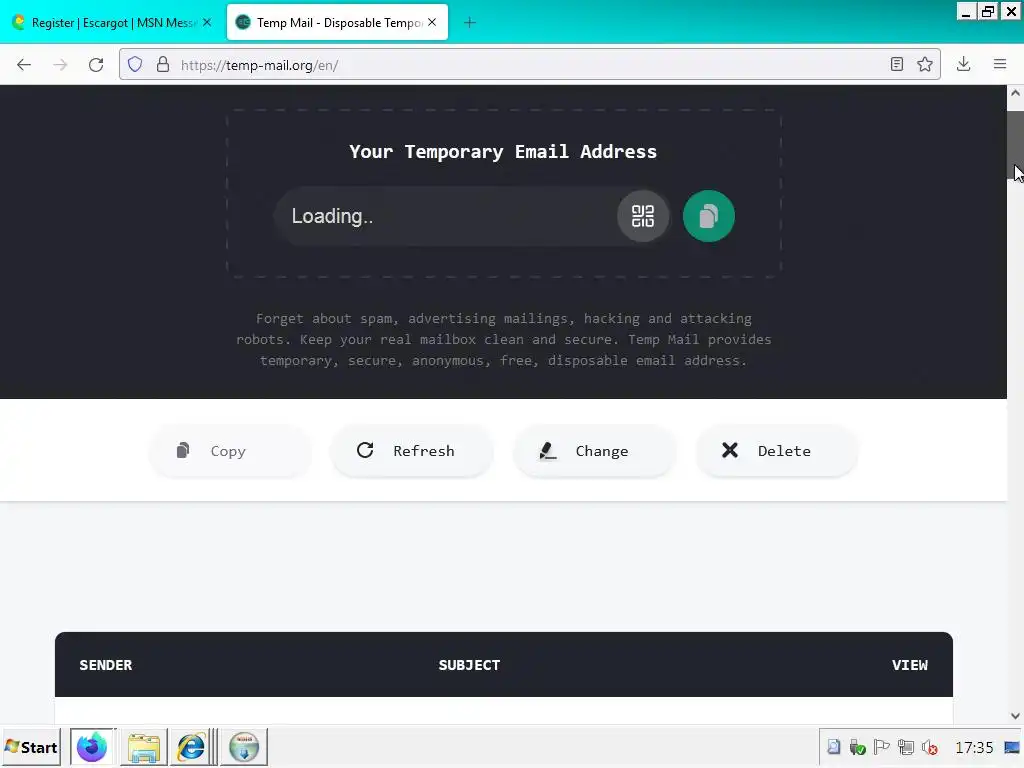Click the Refresh button
Image resolution: width=1024 pixels, height=768 pixels.
point(411,451)
